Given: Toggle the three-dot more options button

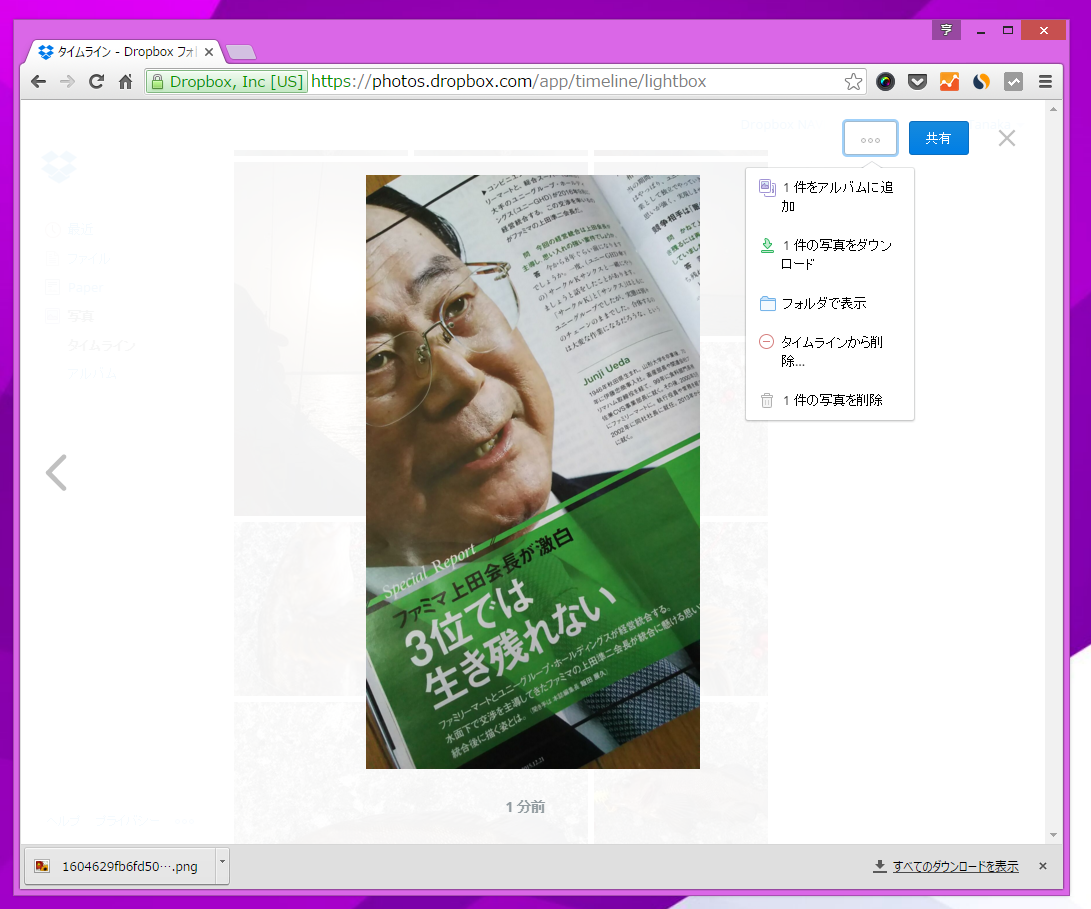Looking at the screenshot, I should tap(870, 138).
